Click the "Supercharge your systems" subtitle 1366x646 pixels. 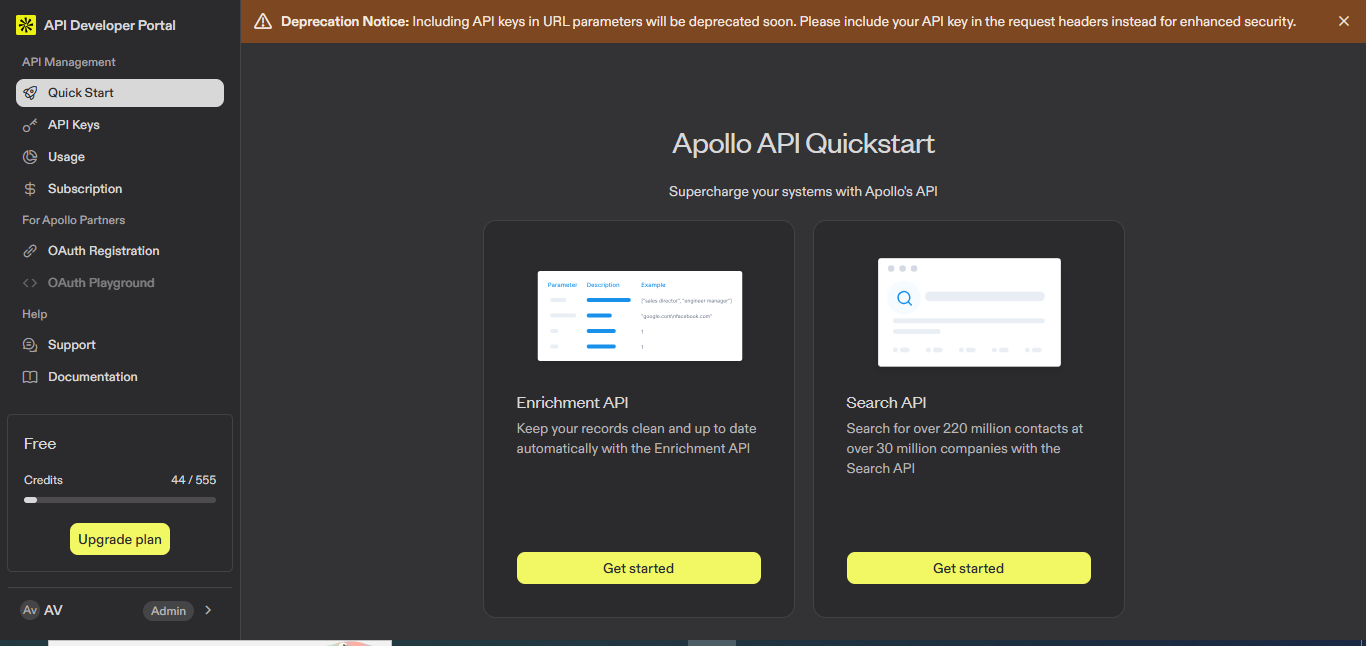tap(804, 191)
